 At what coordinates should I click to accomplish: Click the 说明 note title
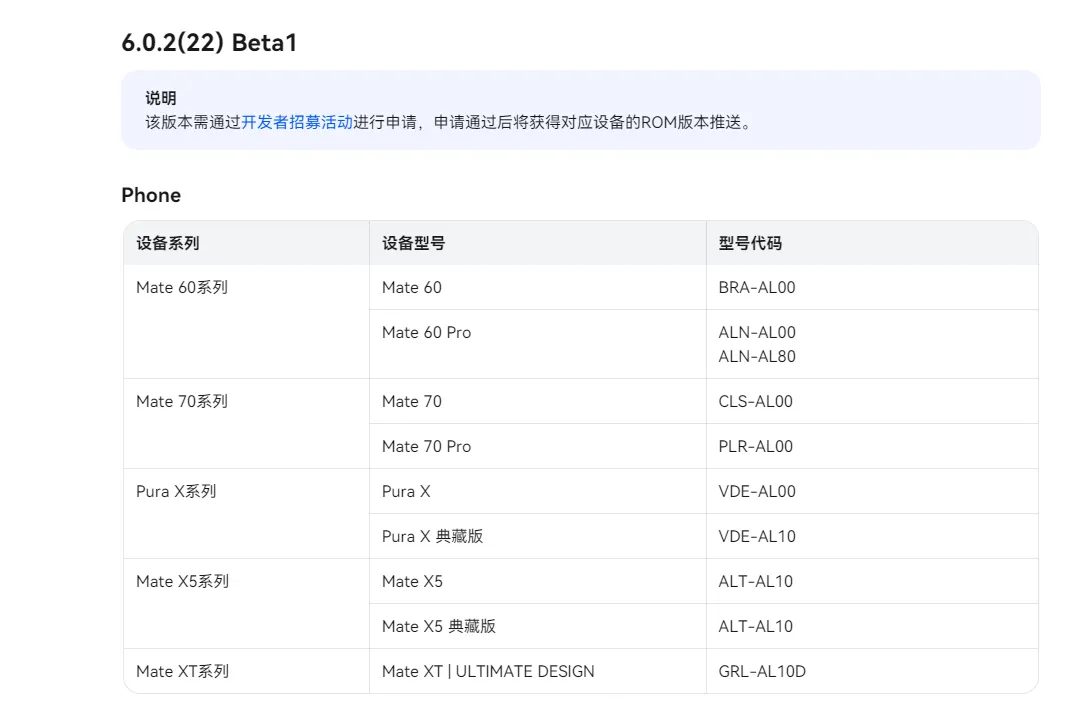(161, 98)
